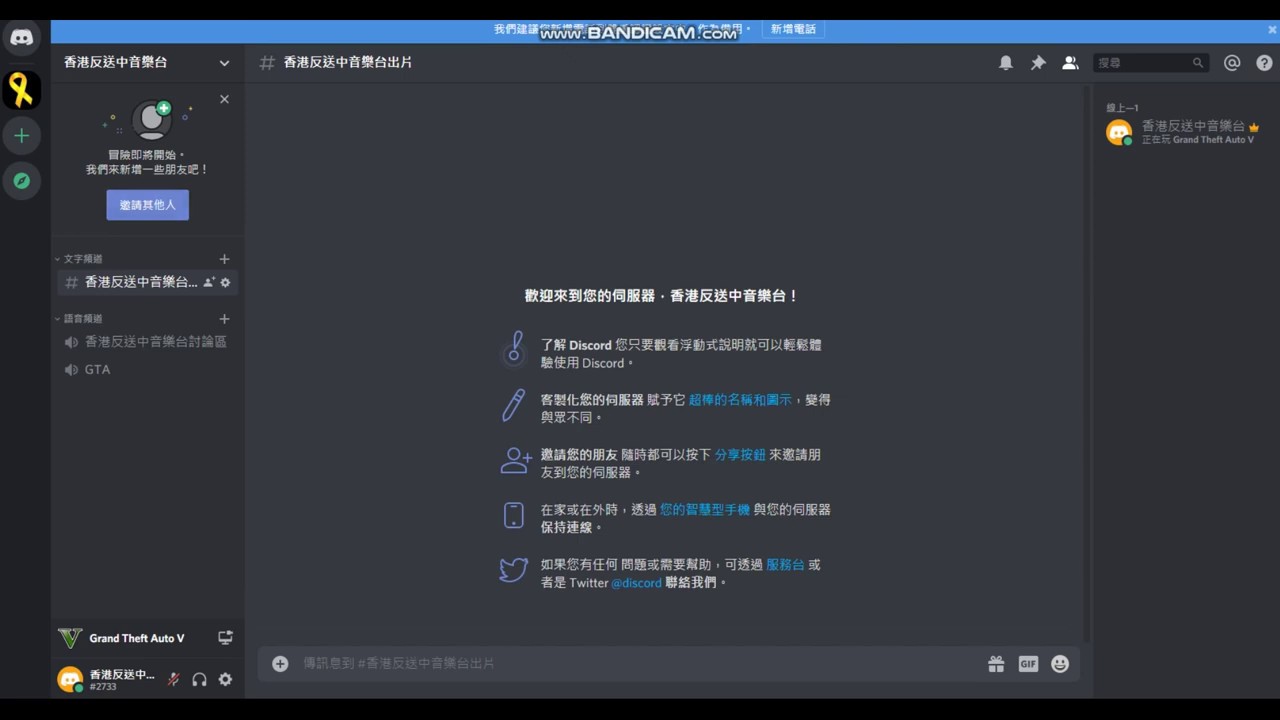Create a voice channel via 語音頻道 plus
Screen dimensions: 1280x720
tap(224, 319)
